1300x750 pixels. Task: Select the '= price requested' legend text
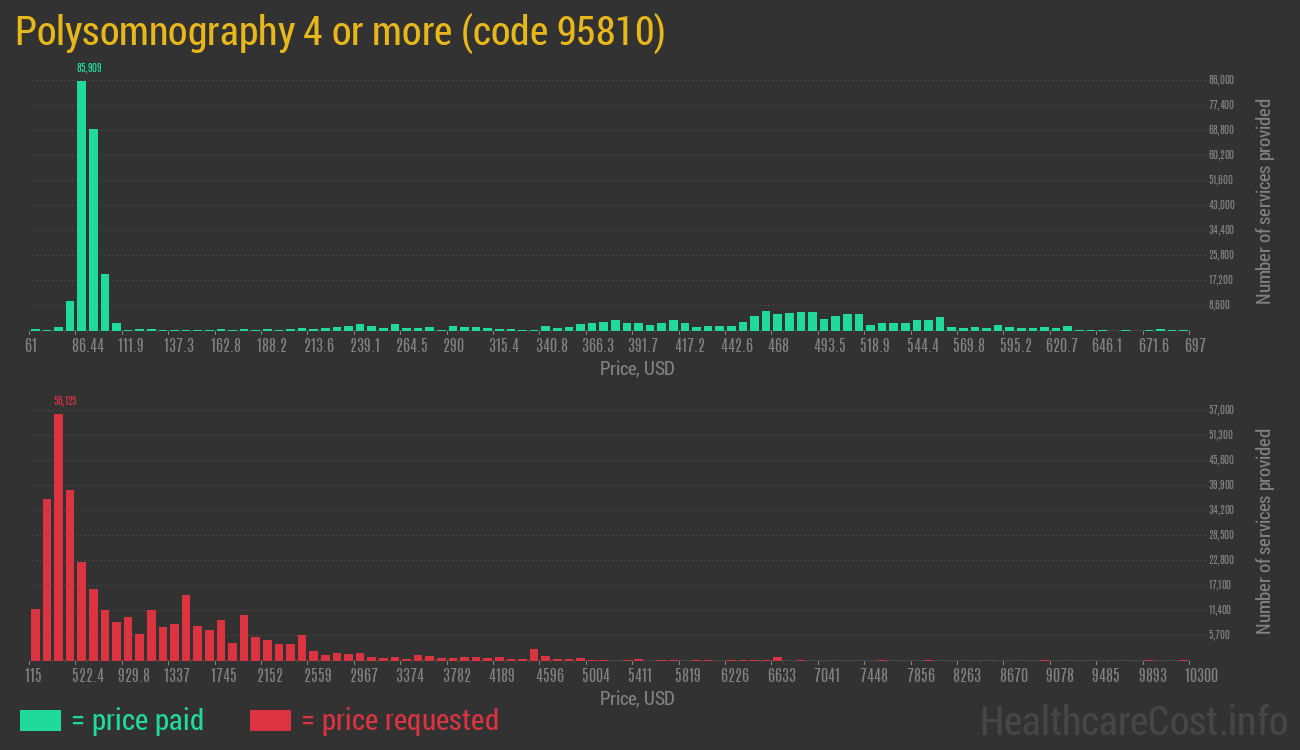(399, 720)
